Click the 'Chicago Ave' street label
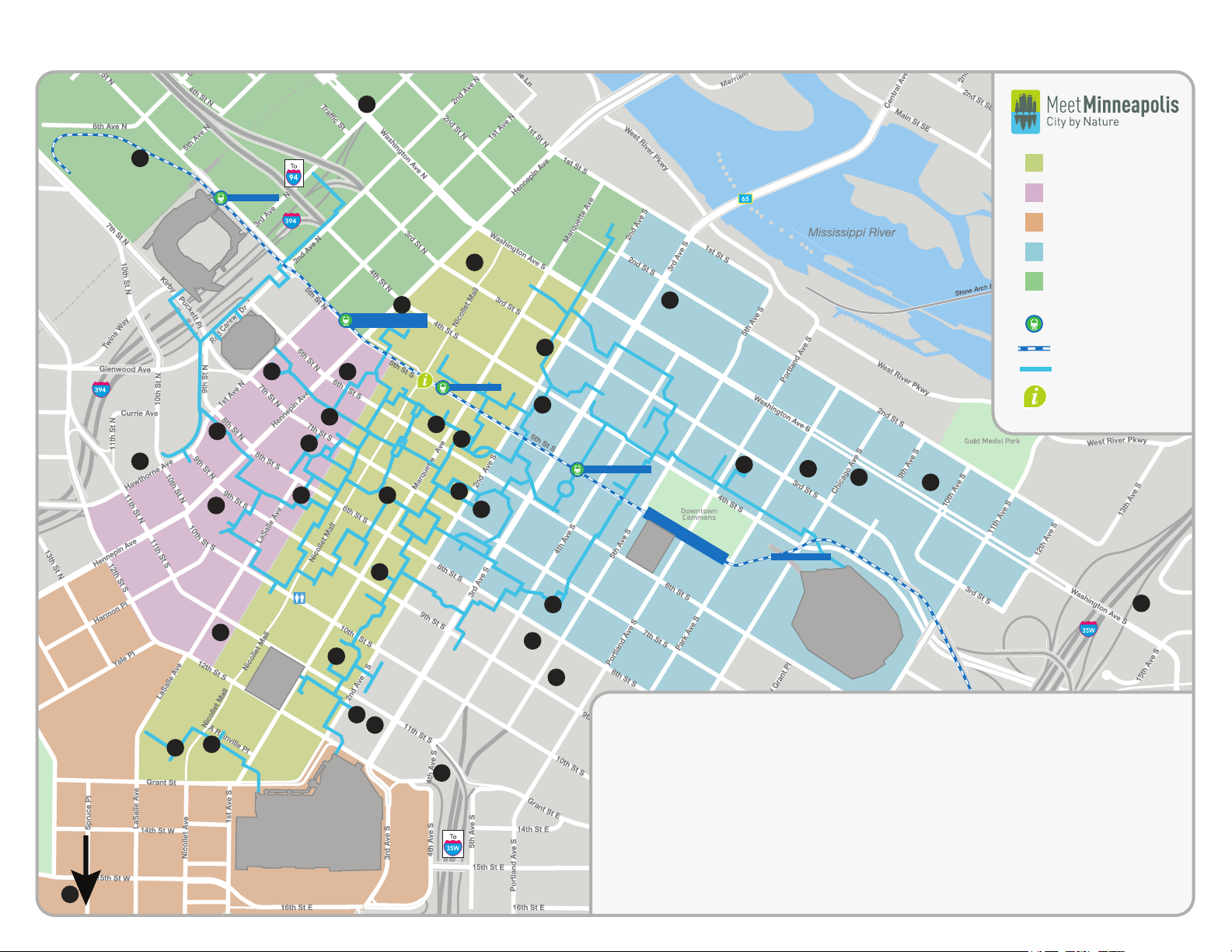1232x952 pixels. pos(847,471)
